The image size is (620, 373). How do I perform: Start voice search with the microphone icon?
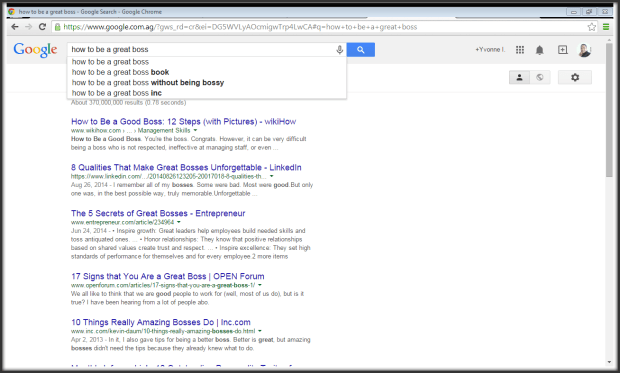pos(339,50)
